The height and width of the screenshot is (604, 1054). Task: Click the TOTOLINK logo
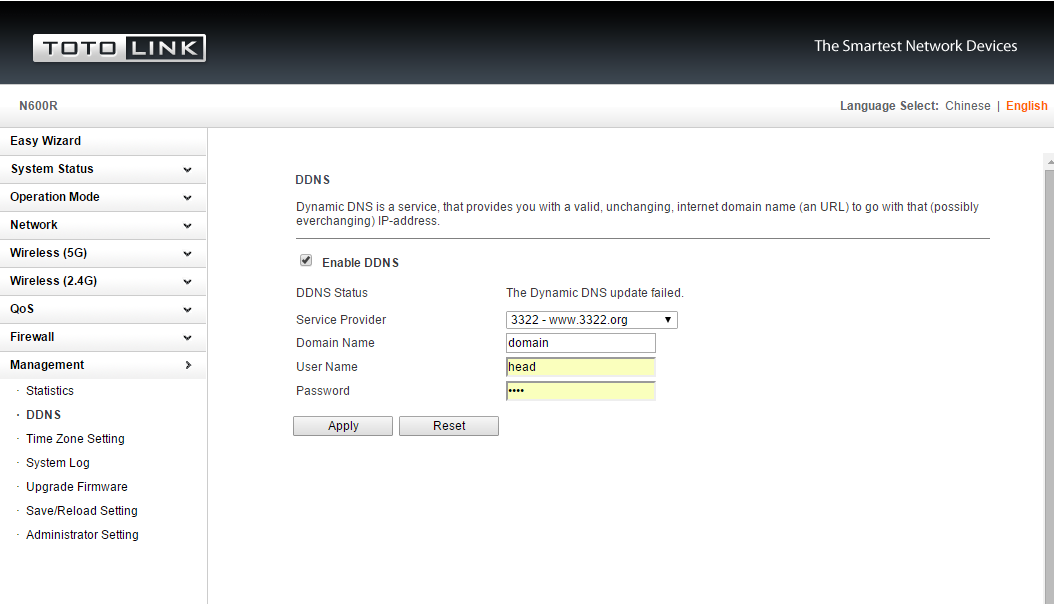(119, 48)
